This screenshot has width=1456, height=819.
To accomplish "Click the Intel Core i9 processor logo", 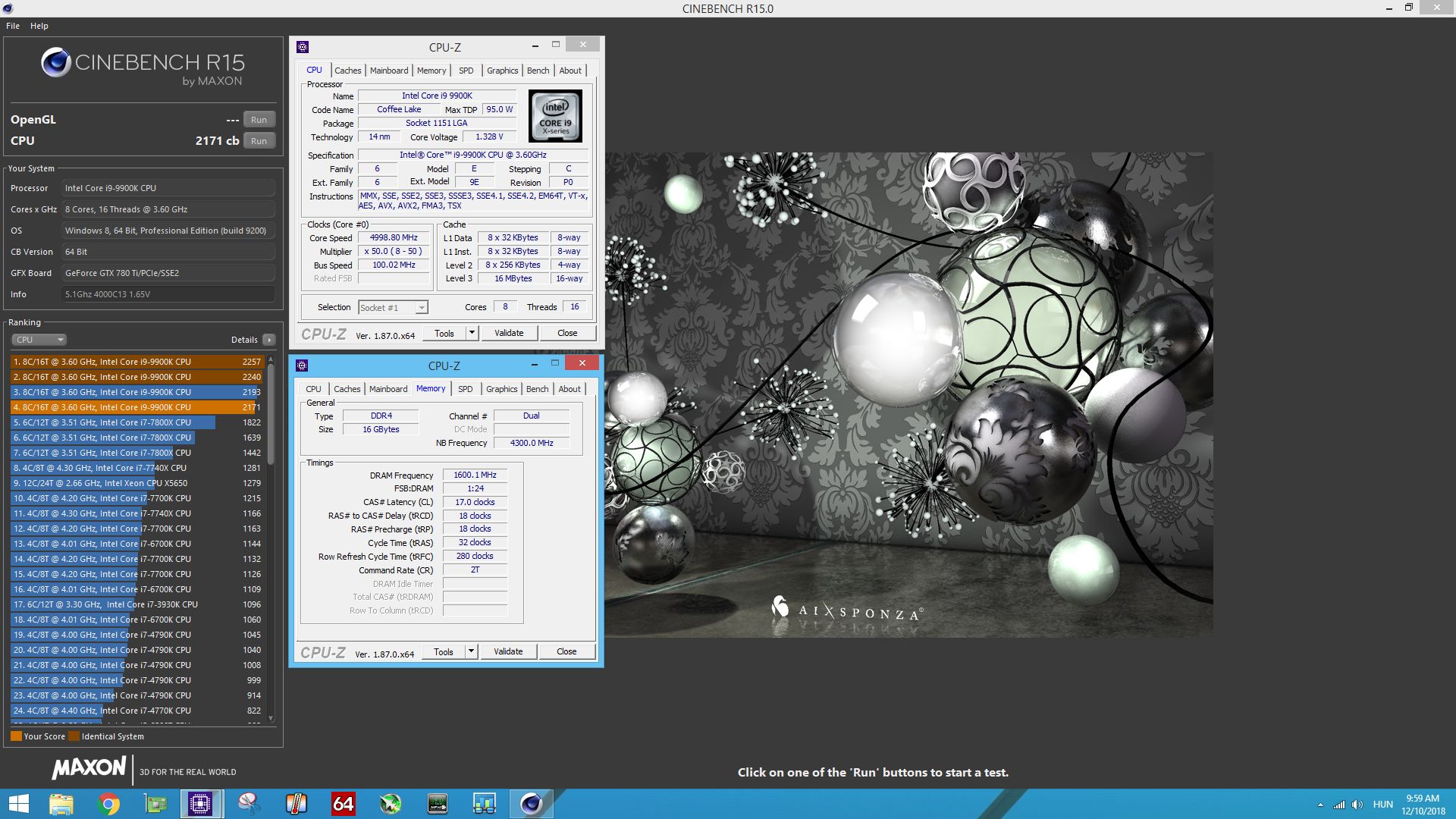I will pyautogui.click(x=555, y=116).
